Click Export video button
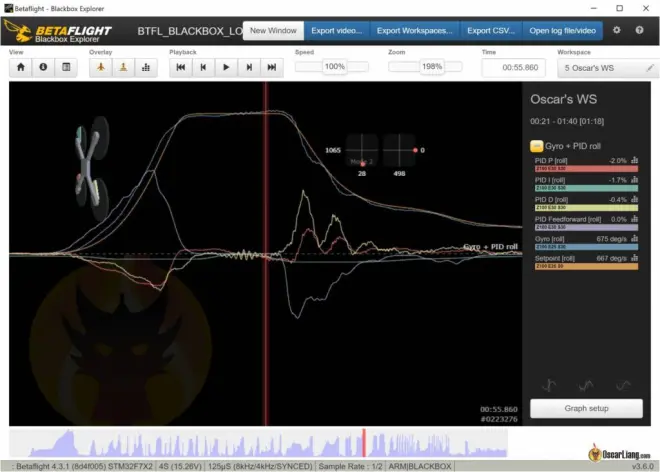660x472 pixels. 336,31
